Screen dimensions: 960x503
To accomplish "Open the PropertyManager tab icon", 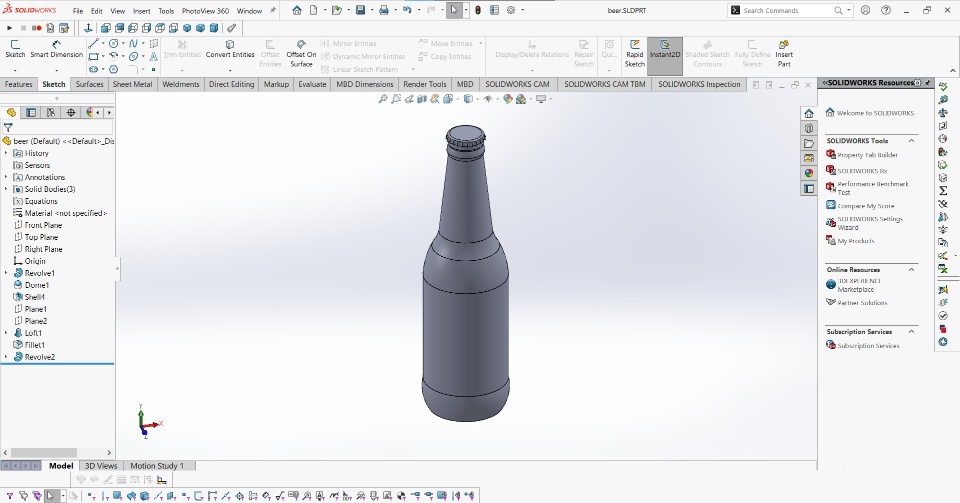I will click(x=31, y=113).
